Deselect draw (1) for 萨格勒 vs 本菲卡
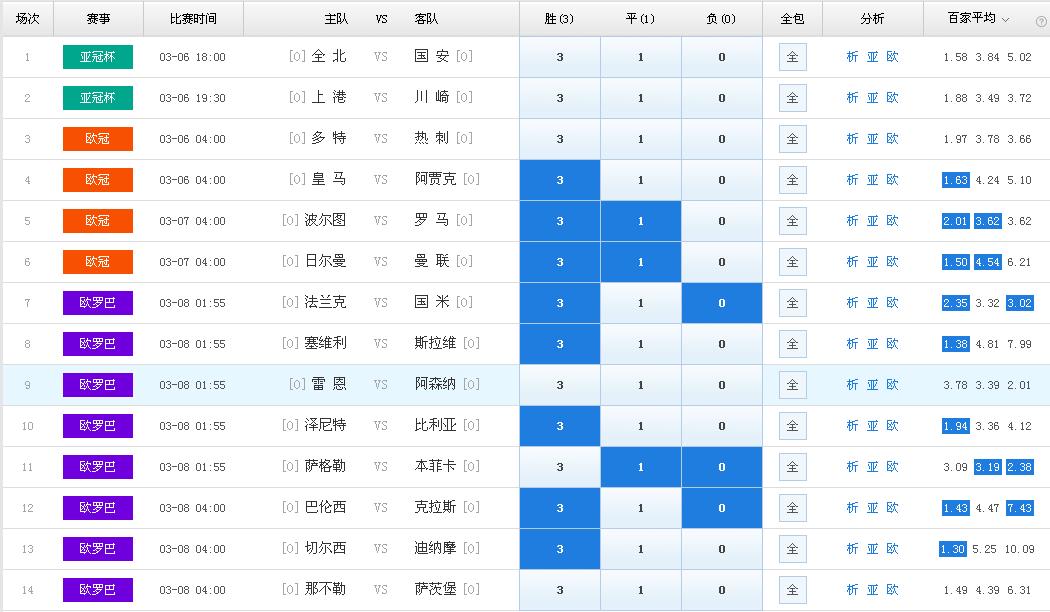This screenshot has width=1050, height=612. coord(641,467)
